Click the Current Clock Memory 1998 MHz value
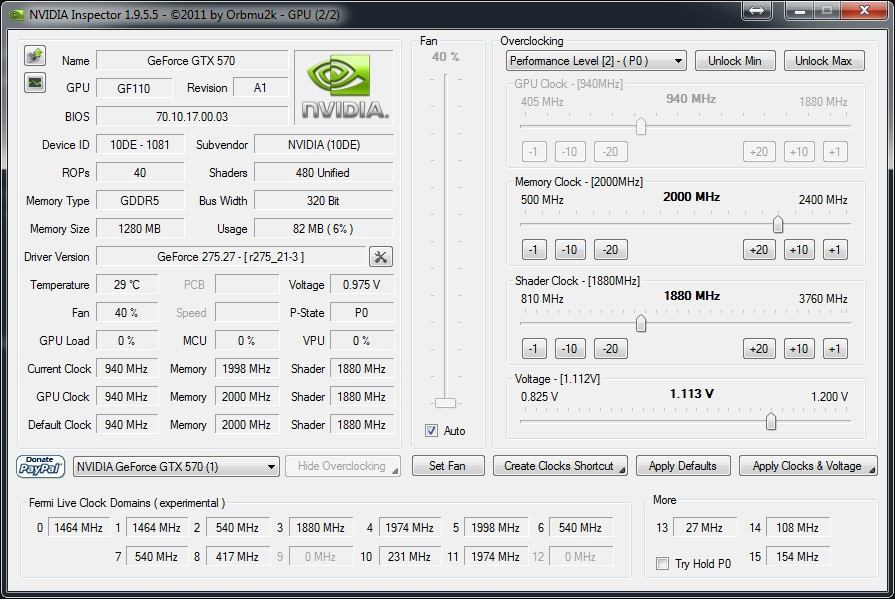895x599 pixels. tap(247, 368)
